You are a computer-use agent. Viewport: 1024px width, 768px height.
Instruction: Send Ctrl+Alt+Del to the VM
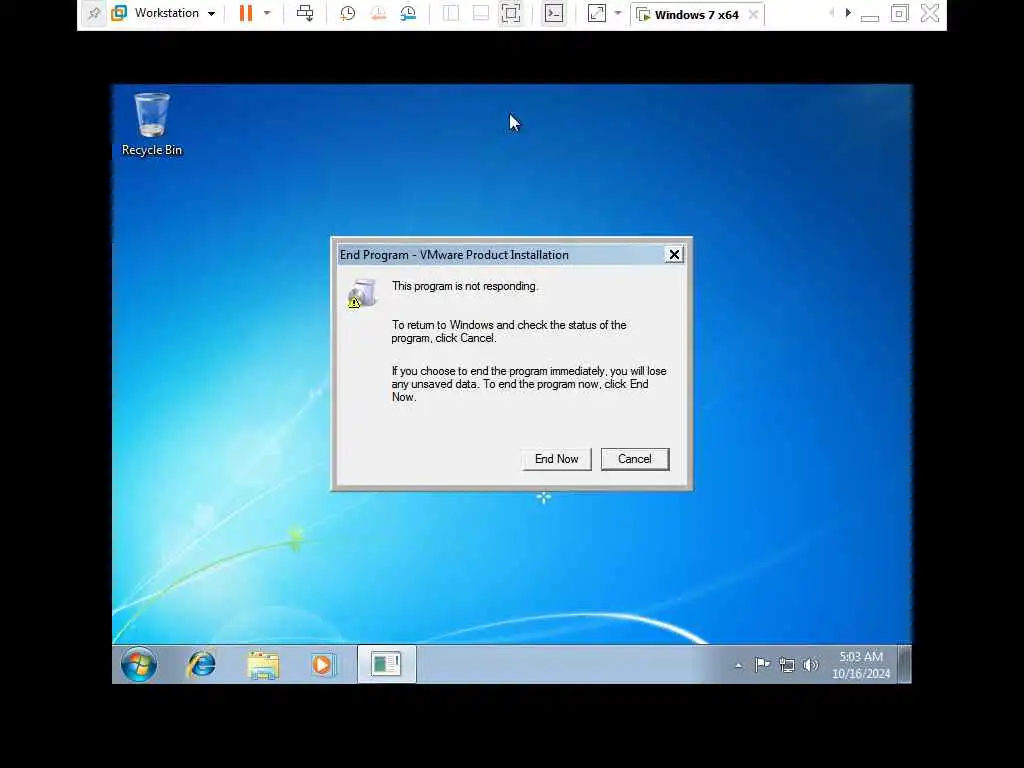point(305,13)
